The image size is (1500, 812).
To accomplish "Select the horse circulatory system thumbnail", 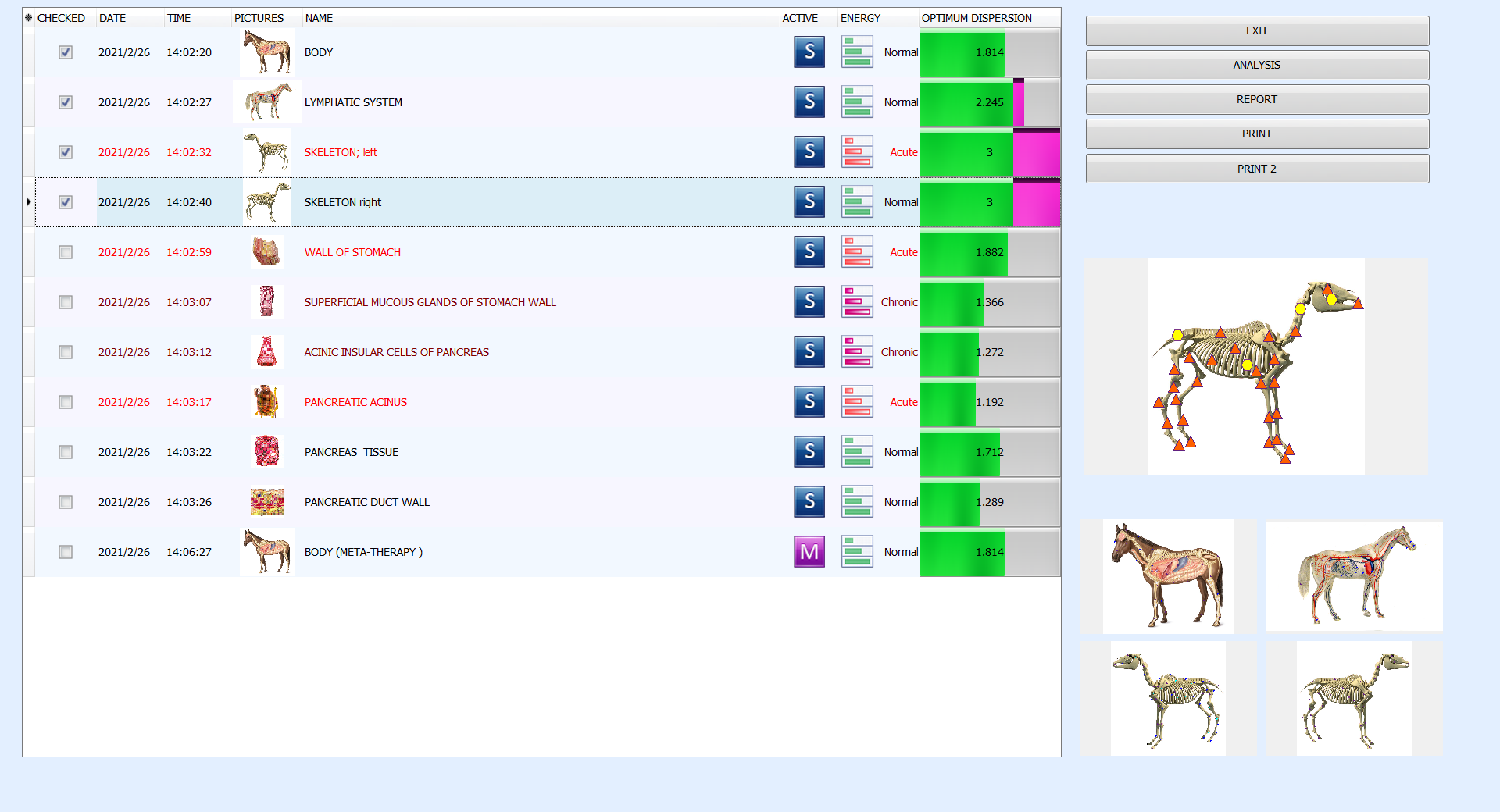I will click(1354, 576).
